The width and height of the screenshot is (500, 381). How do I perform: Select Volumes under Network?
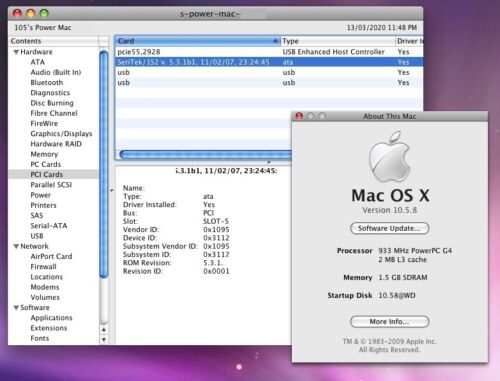tap(45, 297)
